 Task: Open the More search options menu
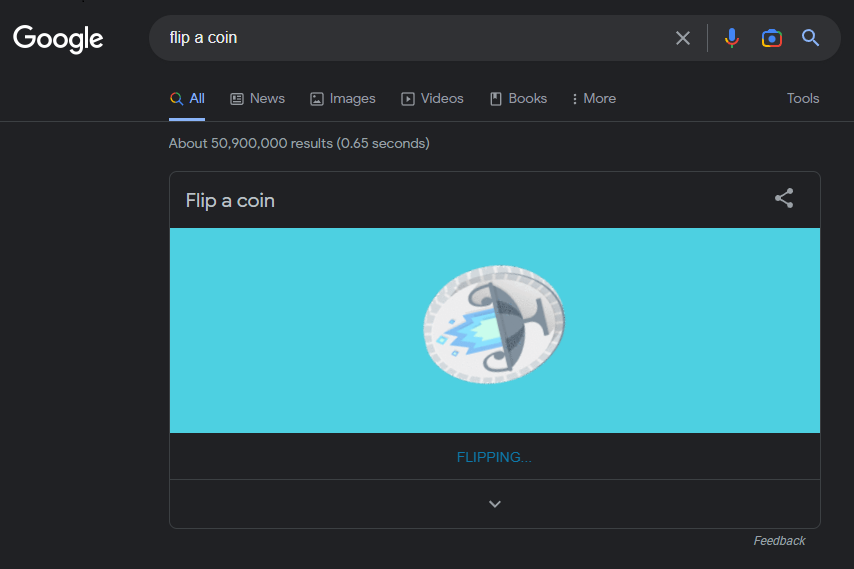click(x=594, y=99)
